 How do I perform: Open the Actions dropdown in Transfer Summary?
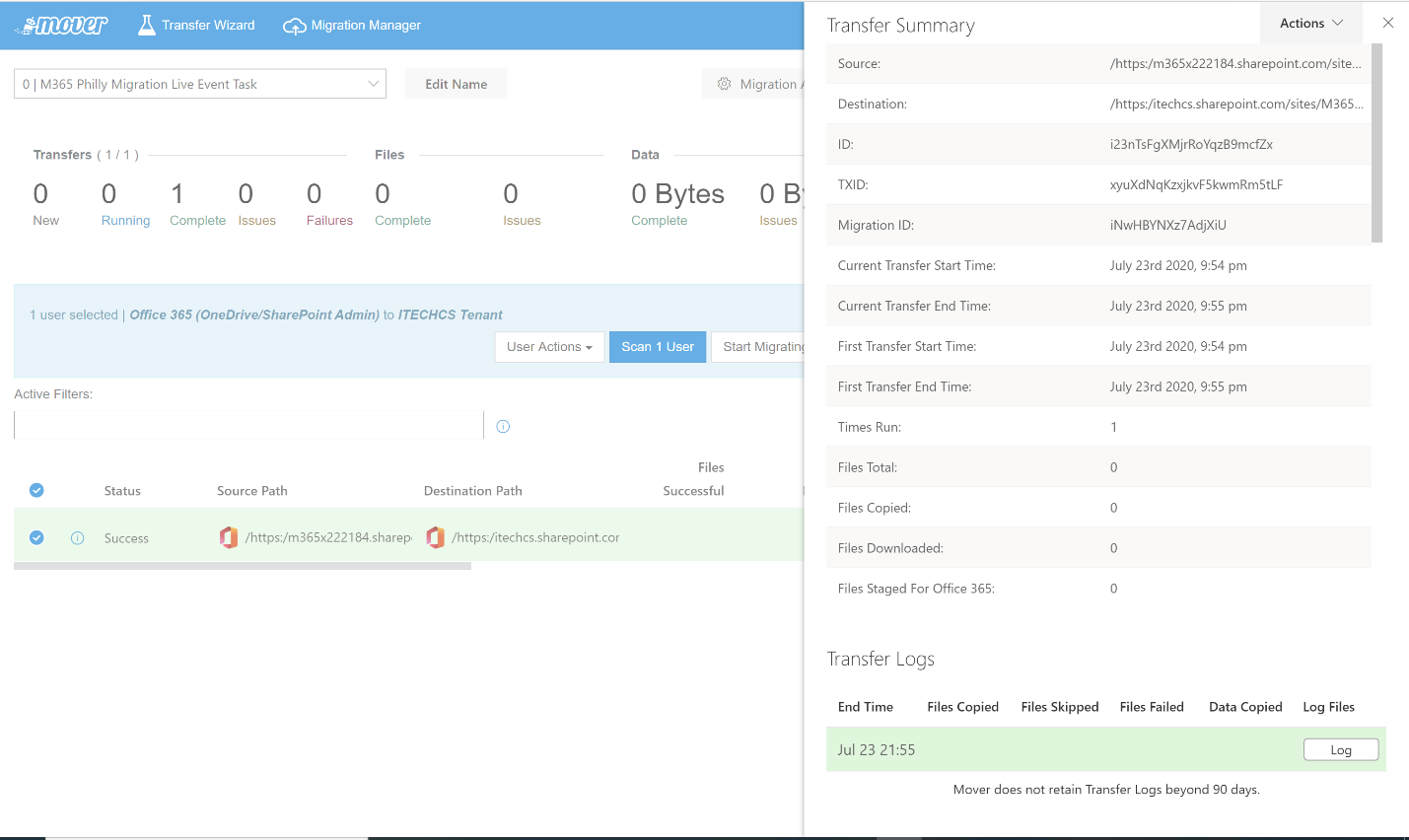tap(1310, 23)
